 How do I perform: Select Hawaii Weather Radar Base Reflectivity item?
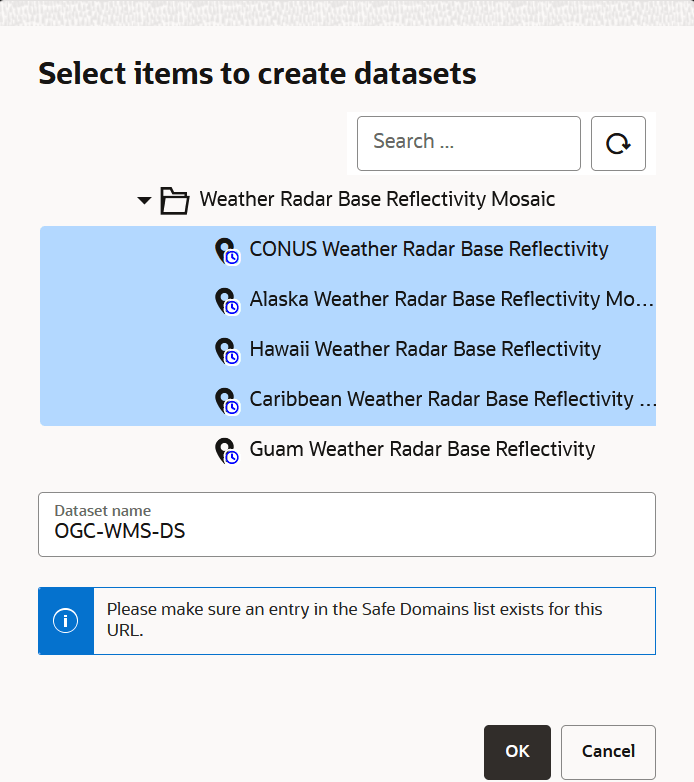point(425,349)
